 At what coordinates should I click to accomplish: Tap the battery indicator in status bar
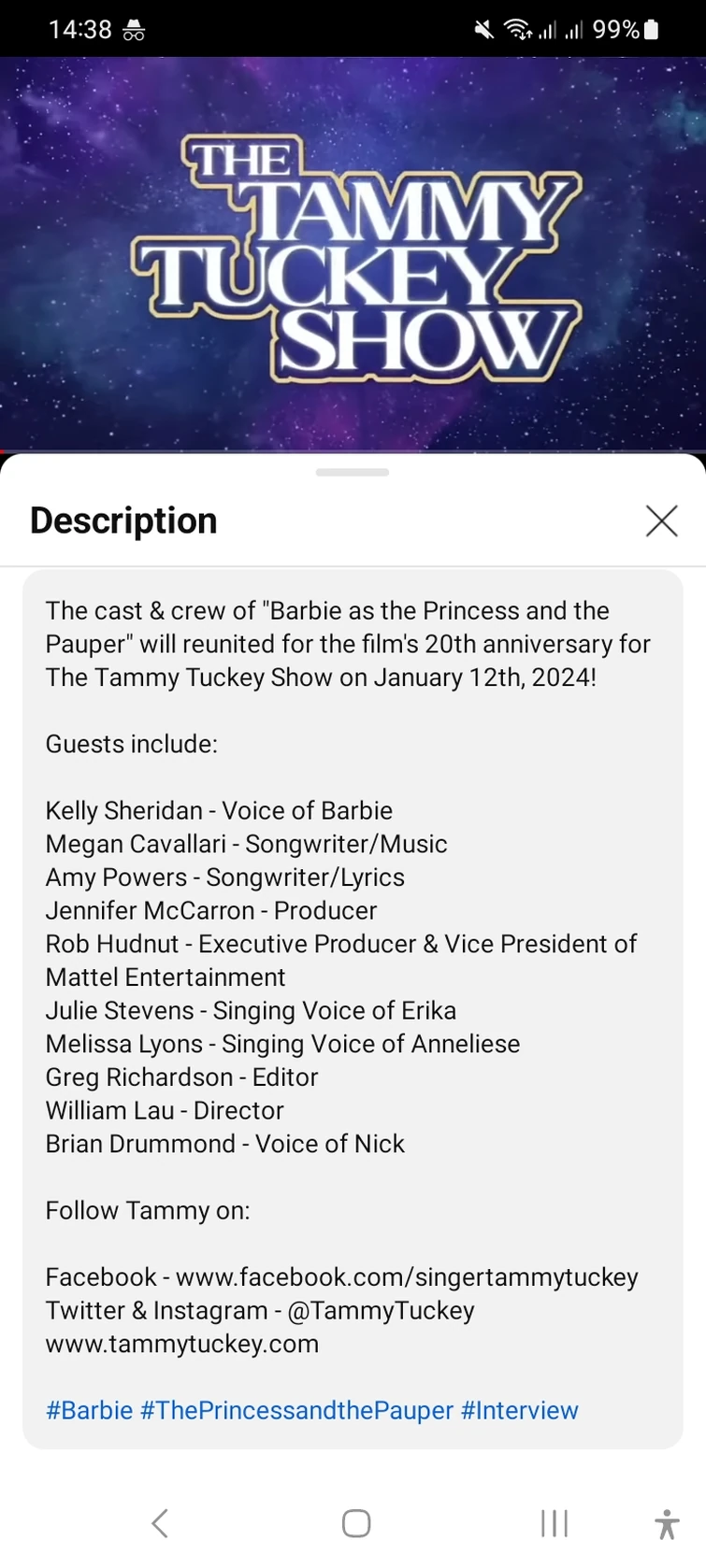click(x=652, y=30)
